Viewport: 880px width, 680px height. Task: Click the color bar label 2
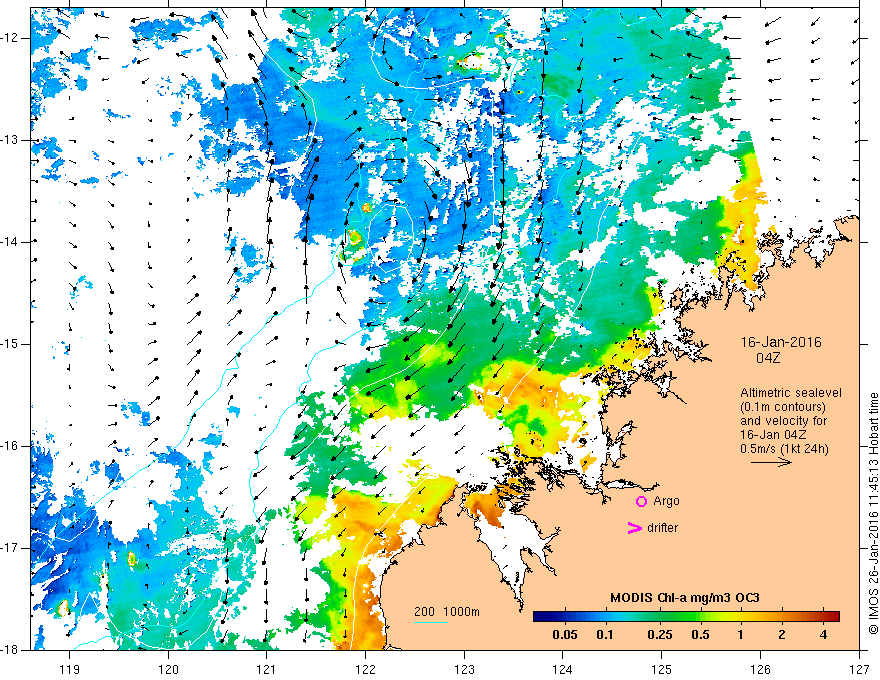(782, 635)
